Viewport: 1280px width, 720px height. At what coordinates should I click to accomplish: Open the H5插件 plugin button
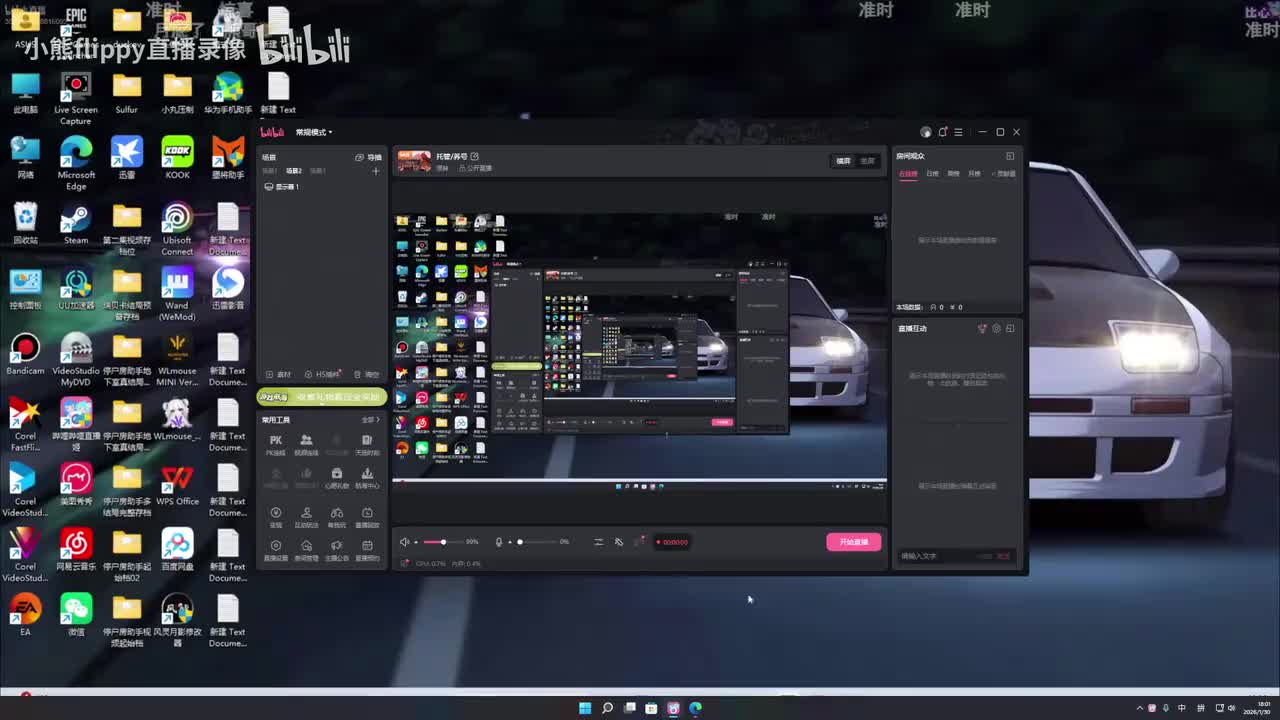(x=323, y=375)
